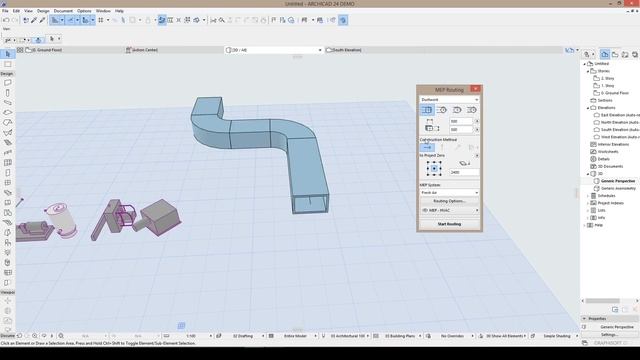Open the Options menu
This screenshot has width=640, height=360.
point(84,11)
